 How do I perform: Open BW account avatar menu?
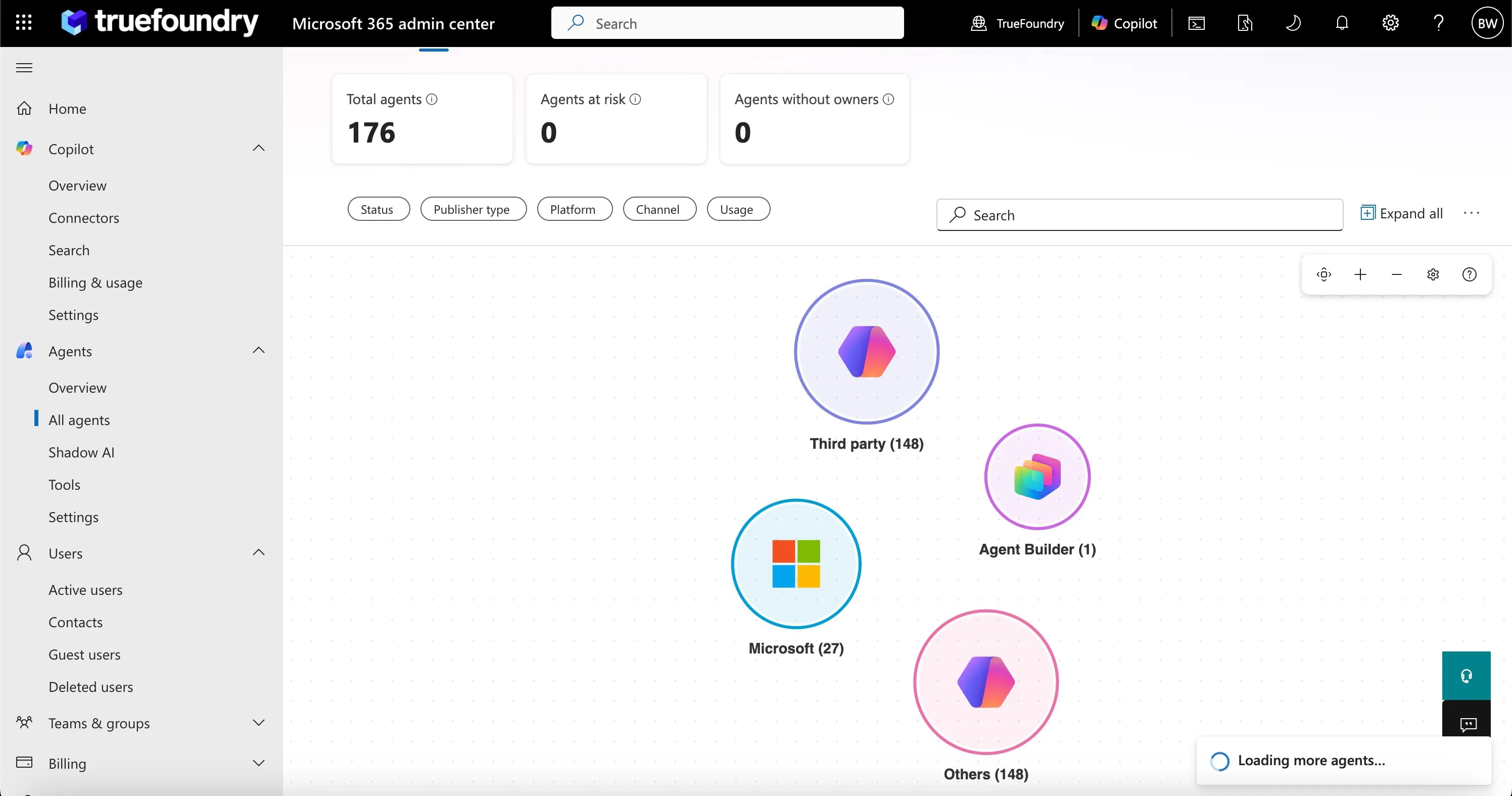[x=1487, y=23]
